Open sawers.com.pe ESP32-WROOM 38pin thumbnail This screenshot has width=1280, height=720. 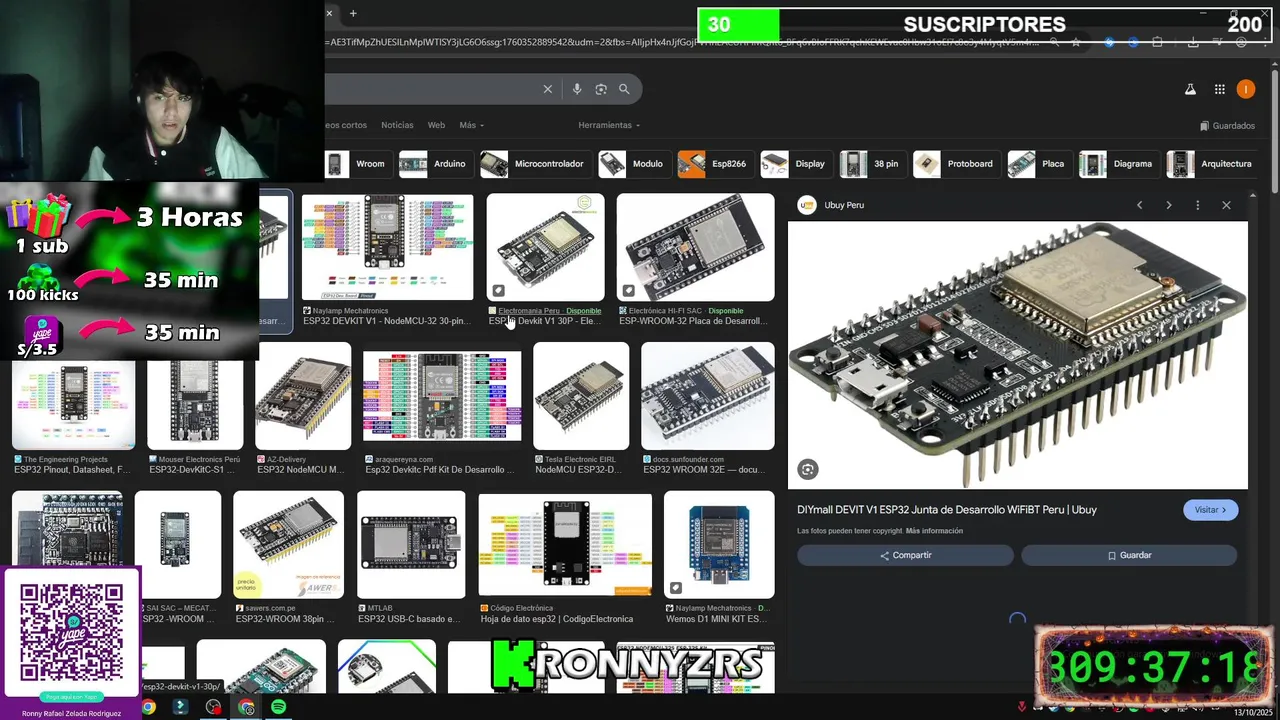point(288,544)
